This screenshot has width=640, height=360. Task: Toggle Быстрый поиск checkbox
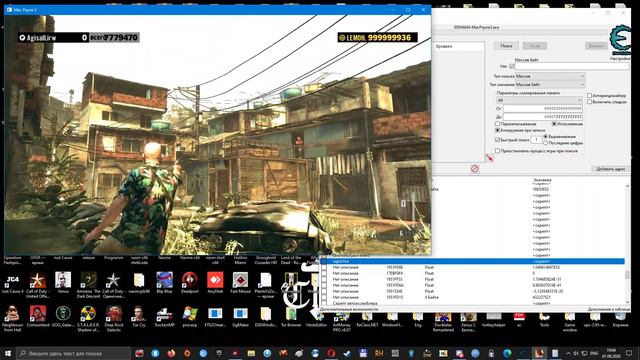(x=498, y=140)
